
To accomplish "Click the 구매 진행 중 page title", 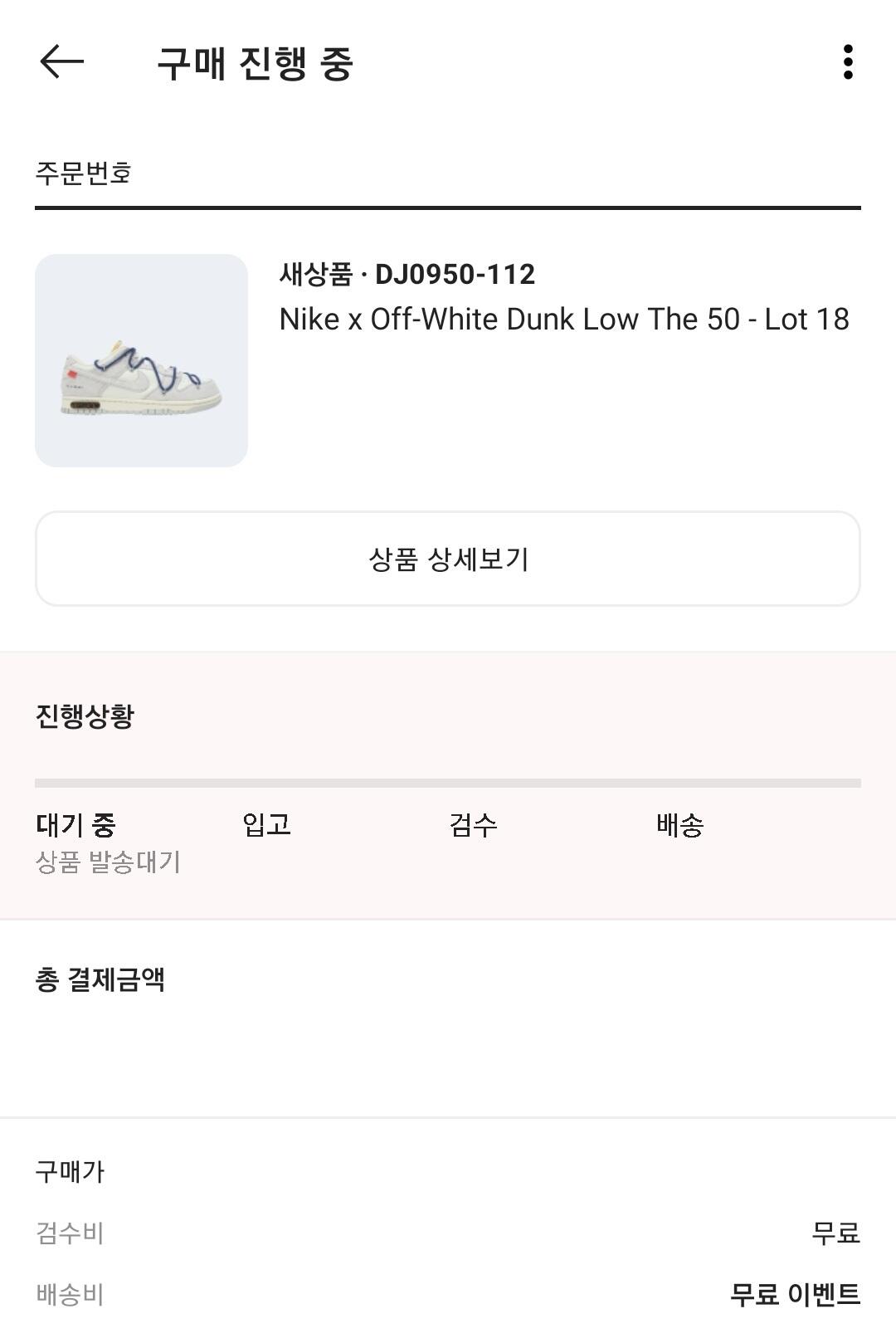I will 256,64.
